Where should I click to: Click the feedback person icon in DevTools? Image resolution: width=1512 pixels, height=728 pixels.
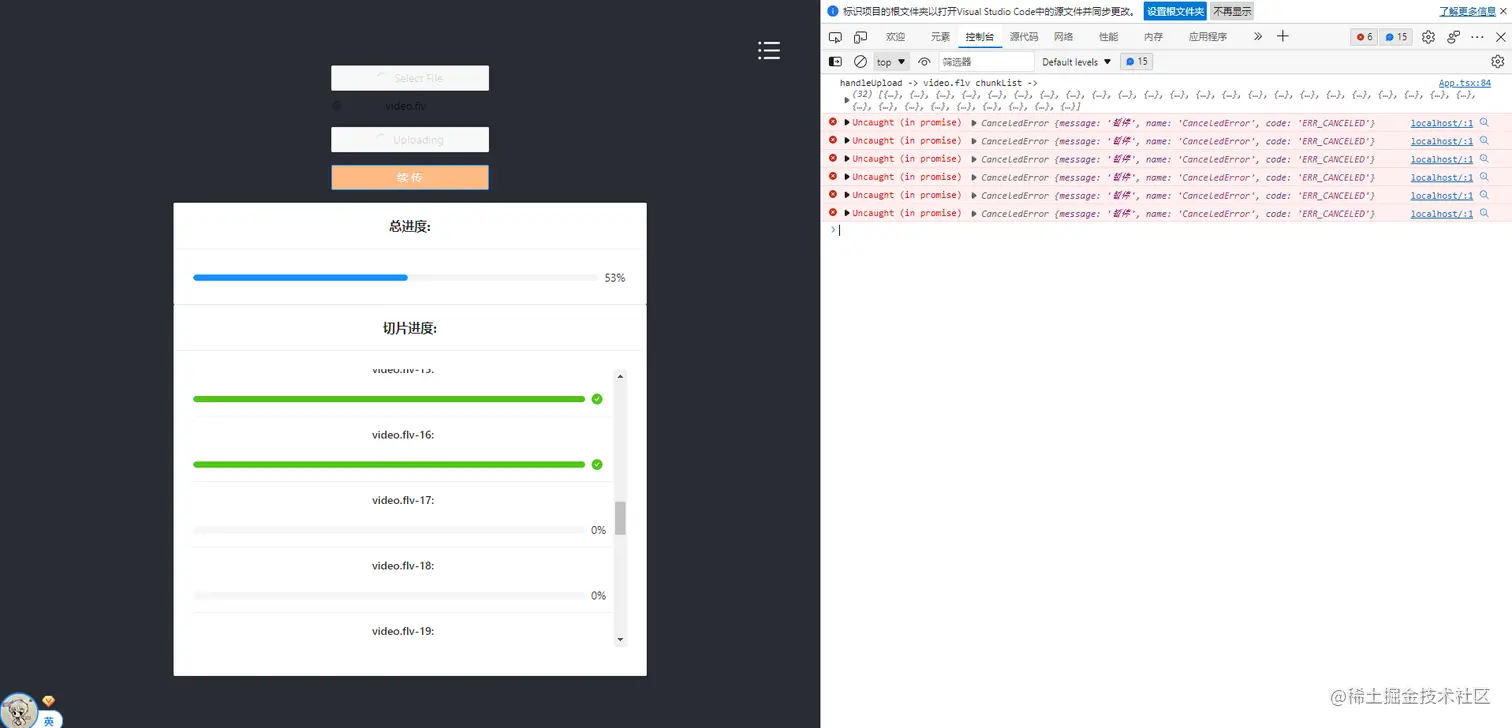(1454, 37)
